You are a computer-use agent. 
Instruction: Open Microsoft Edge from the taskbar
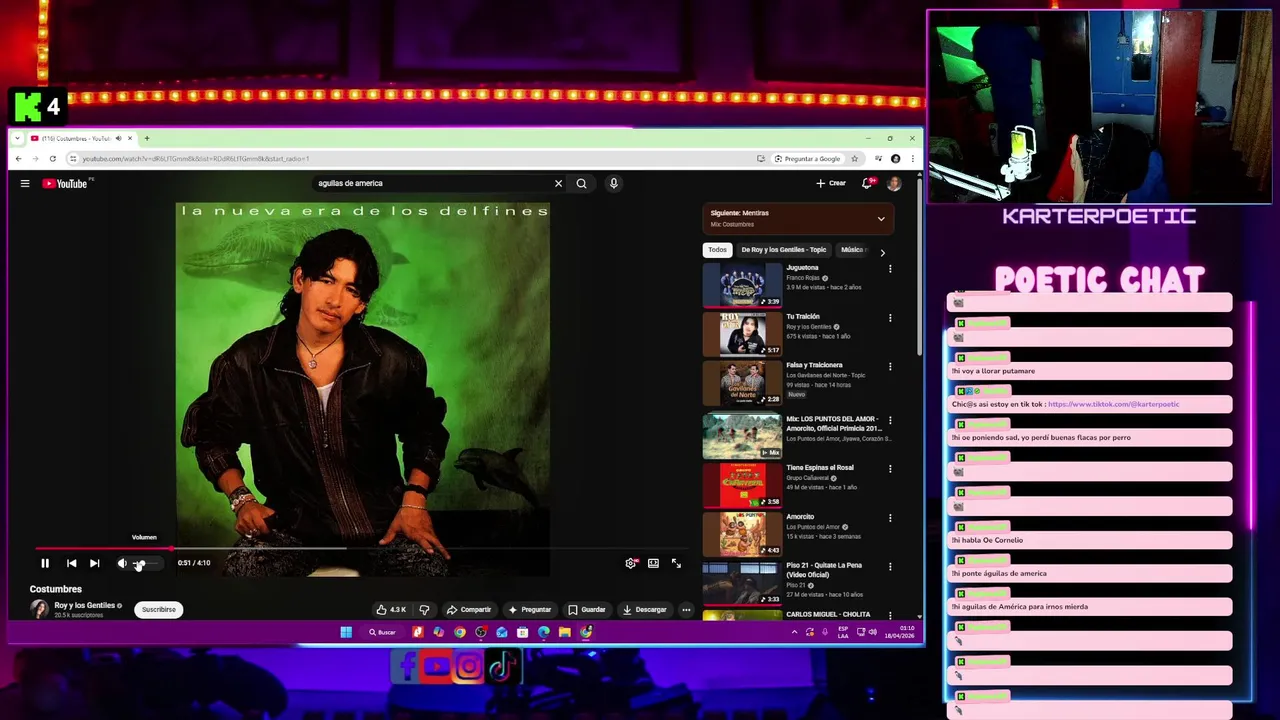pos(544,632)
